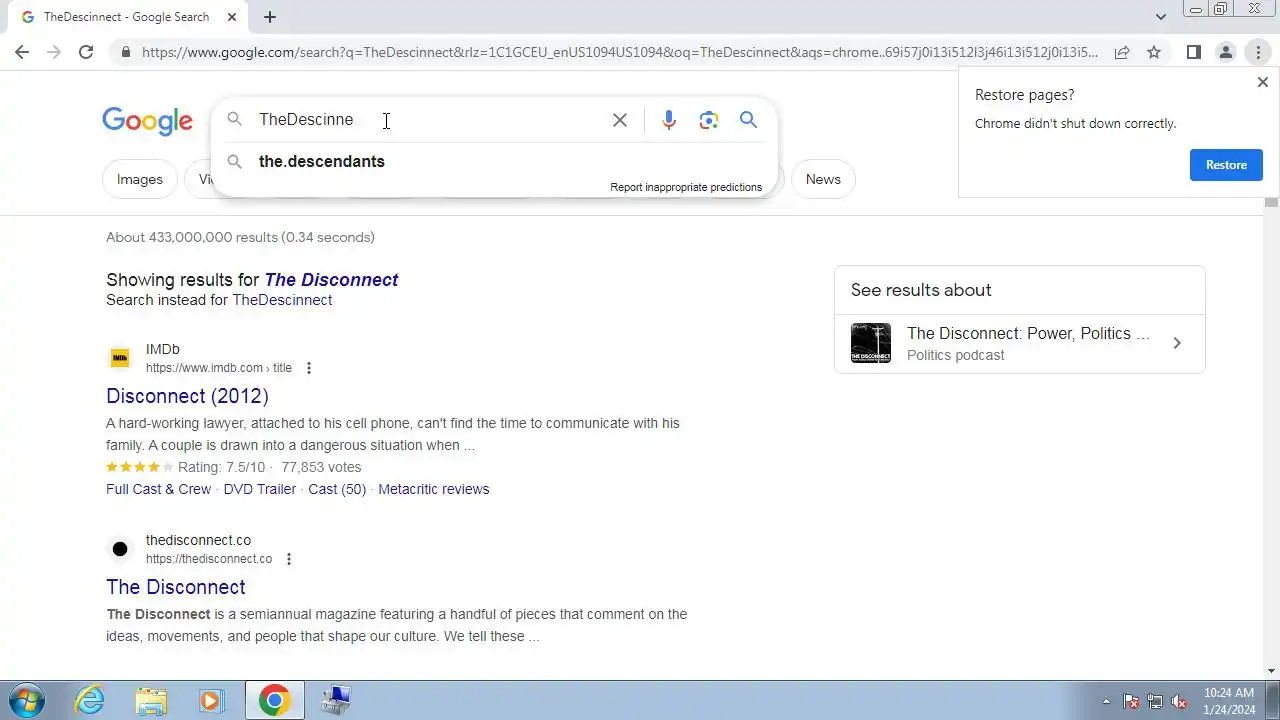Open Windows Explorer folder in taskbar
Screen dimensions: 1280x720
click(151, 700)
